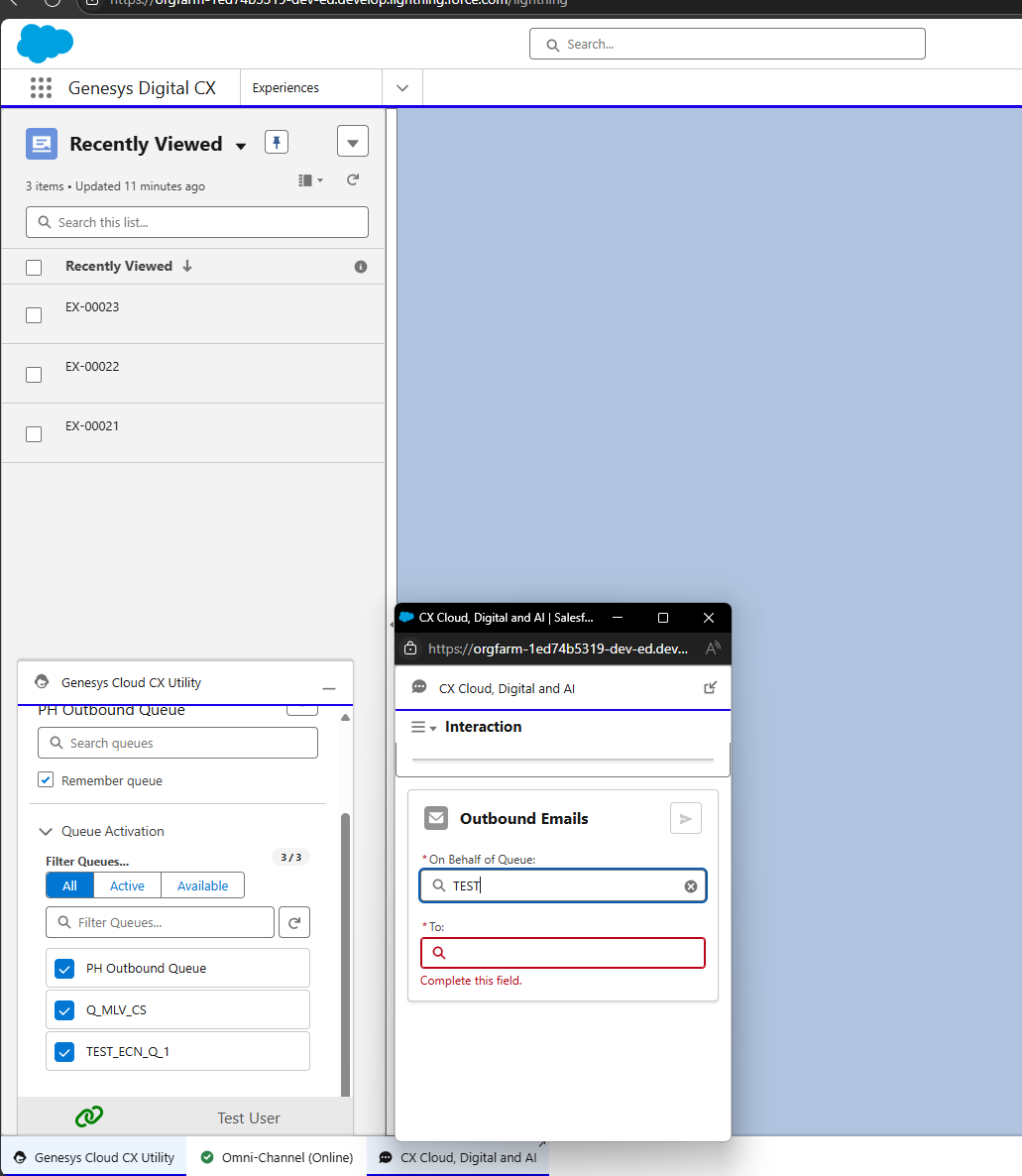Image resolution: width=1022 pixels, height=1176 pixels.
Task: Click the Salesforce cloud logo
Action: [x=45, y=43]
